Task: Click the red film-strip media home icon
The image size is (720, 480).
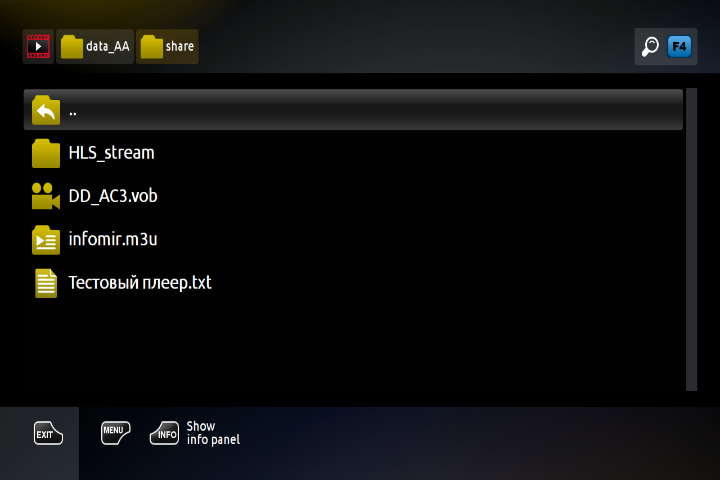Action: point(38,46)
